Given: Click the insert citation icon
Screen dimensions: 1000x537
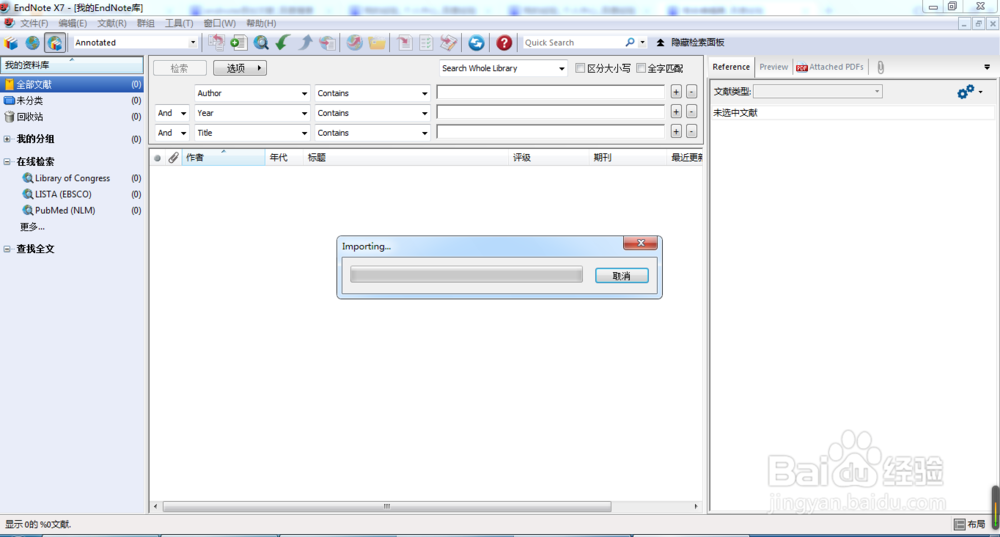Looking at the screenshot, I should [x=404, y=43].
